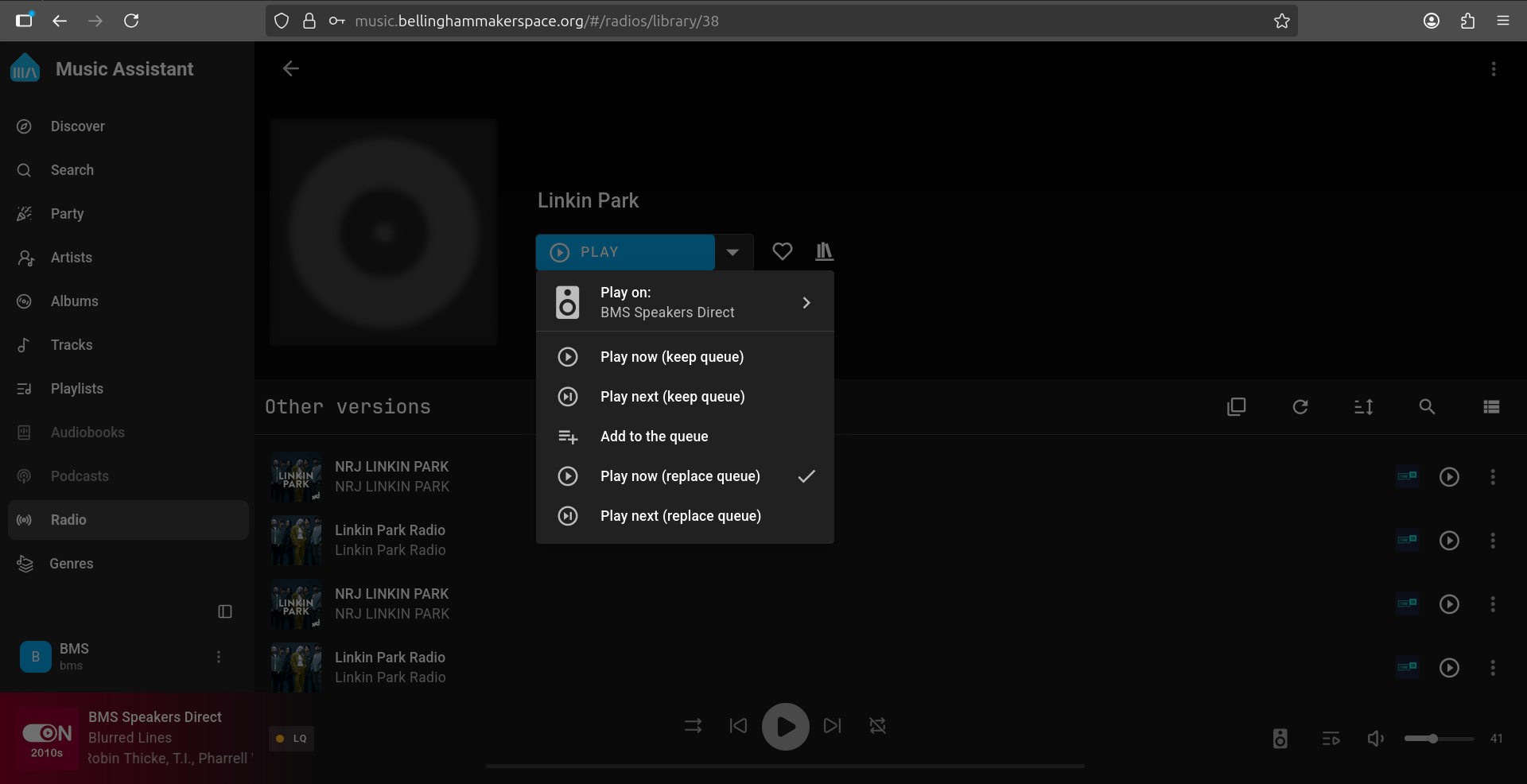Image resolution: width=1527 pixels, height=784 pixels.
Task: Go to the Party section
Action: [x=128, y=214]
